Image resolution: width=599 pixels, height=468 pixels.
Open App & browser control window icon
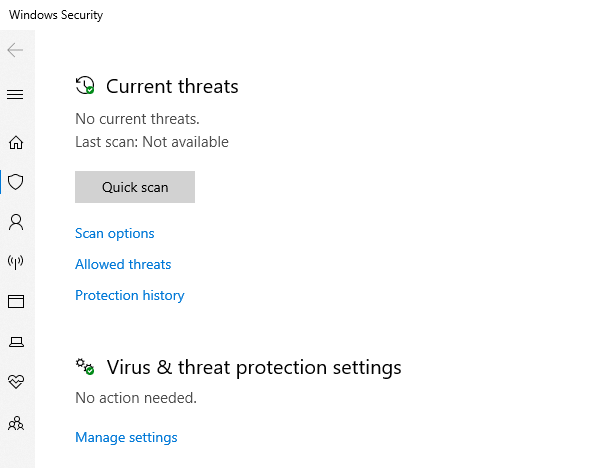[16, 301]
